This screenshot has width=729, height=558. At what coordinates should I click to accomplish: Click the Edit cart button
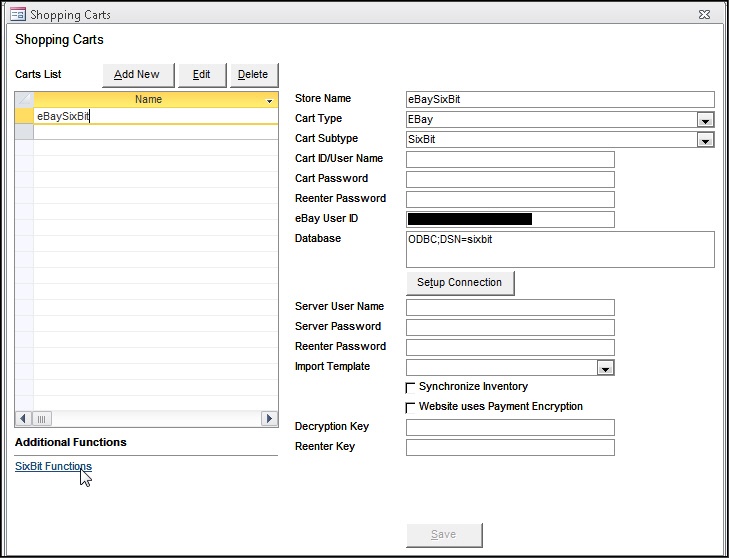pyautogui.click(x=202, y=75)
